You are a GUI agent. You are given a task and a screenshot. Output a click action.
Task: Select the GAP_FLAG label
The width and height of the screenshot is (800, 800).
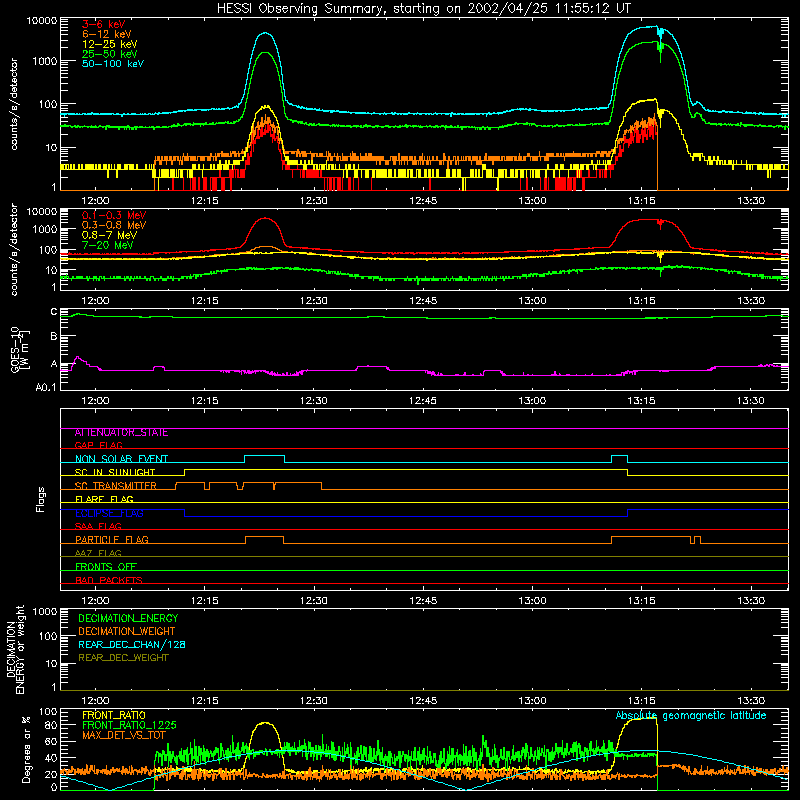pos(98,446)
